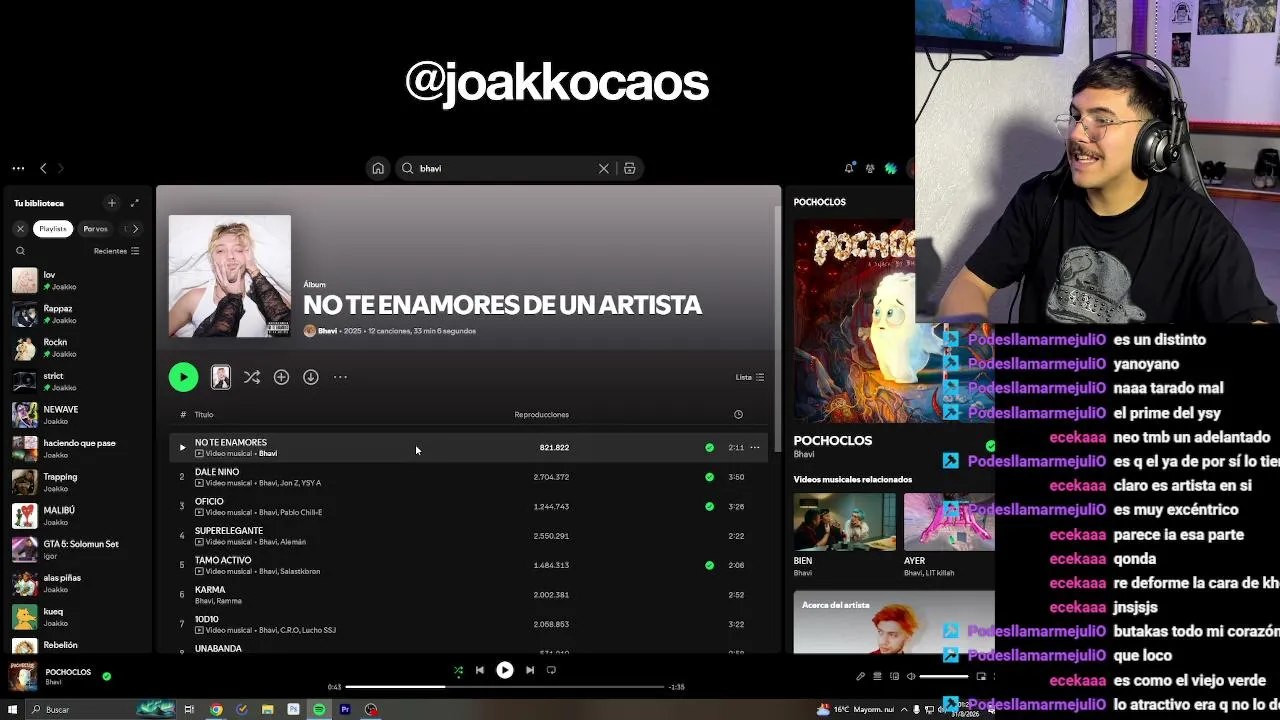
Task: Select the track 'SUPERELEGANTE'
Action: pos(468,536)
